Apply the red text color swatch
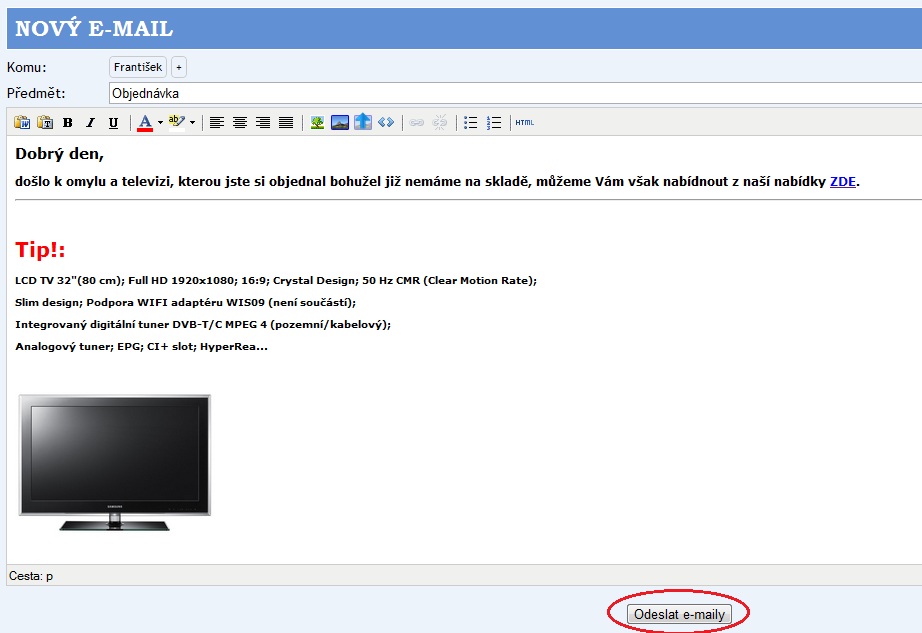The height and width of the screenshot is (633, 922). (x=144, y=123)
